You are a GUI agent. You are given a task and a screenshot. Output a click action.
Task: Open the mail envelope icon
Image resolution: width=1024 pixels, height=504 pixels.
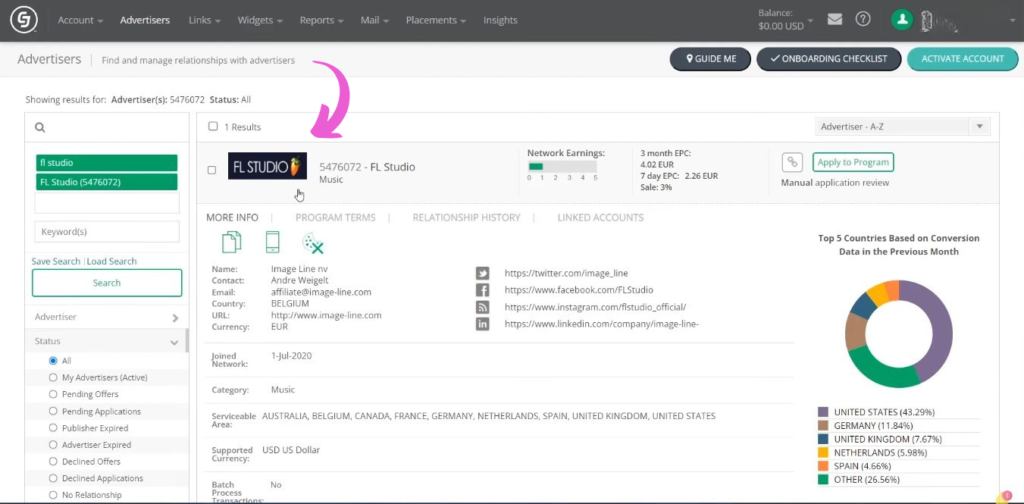[835, 20]
